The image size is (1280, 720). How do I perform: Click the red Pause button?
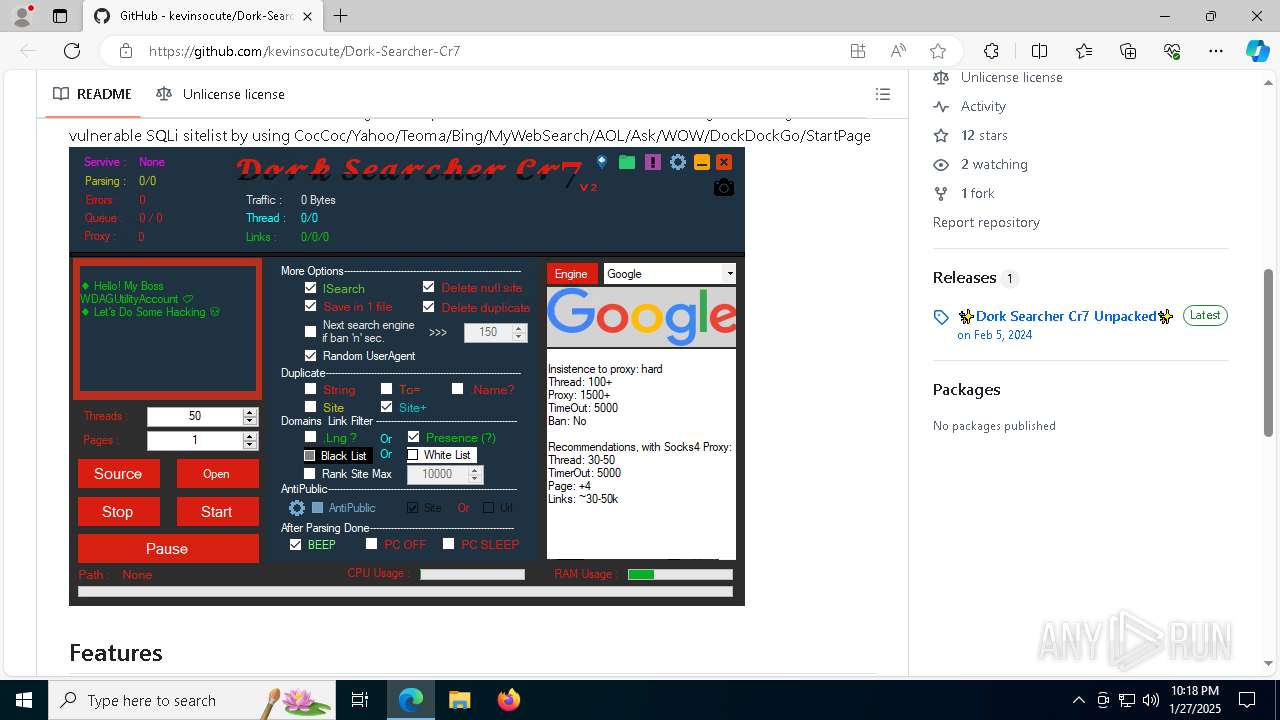tap(168, 549)
